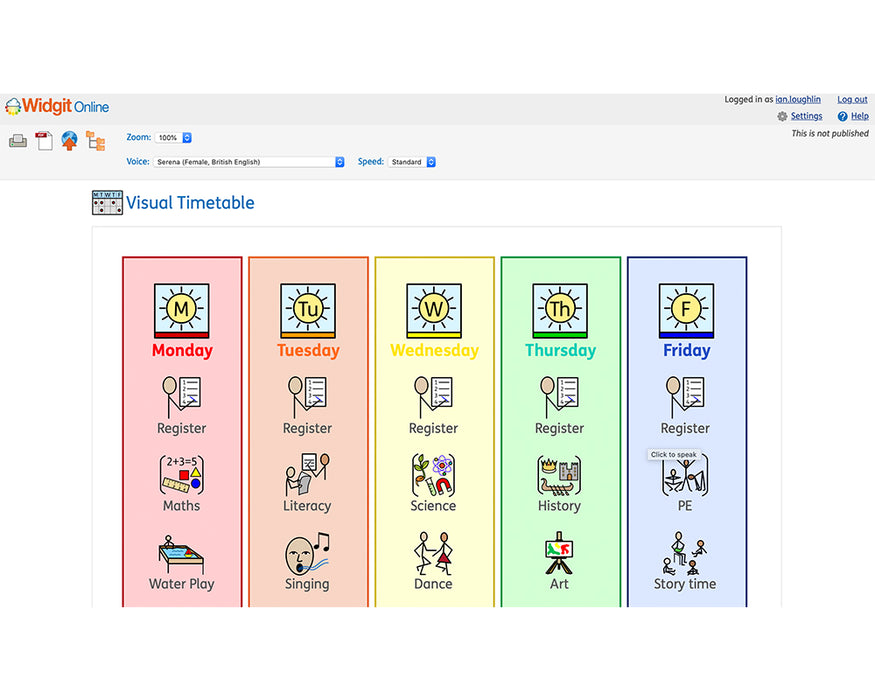Select the Singing symbol under Tuesday

click(x=307, y=553)
